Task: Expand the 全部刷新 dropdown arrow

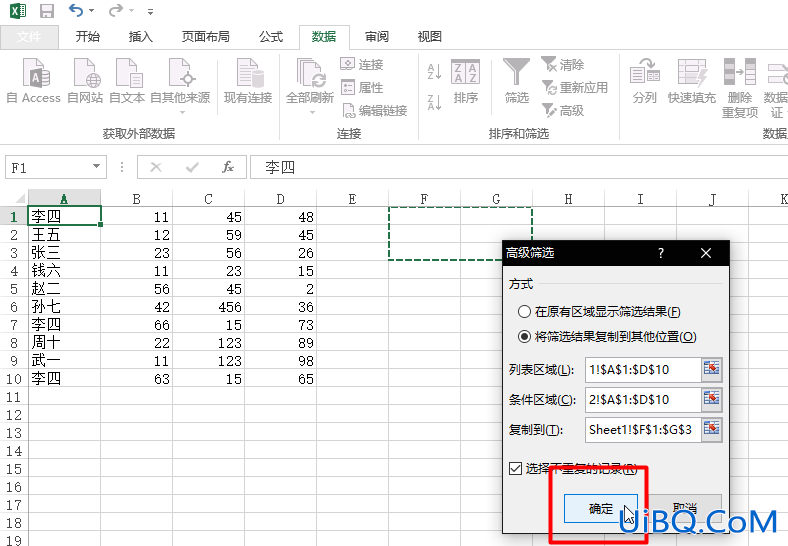Action: tap(312, 113)
